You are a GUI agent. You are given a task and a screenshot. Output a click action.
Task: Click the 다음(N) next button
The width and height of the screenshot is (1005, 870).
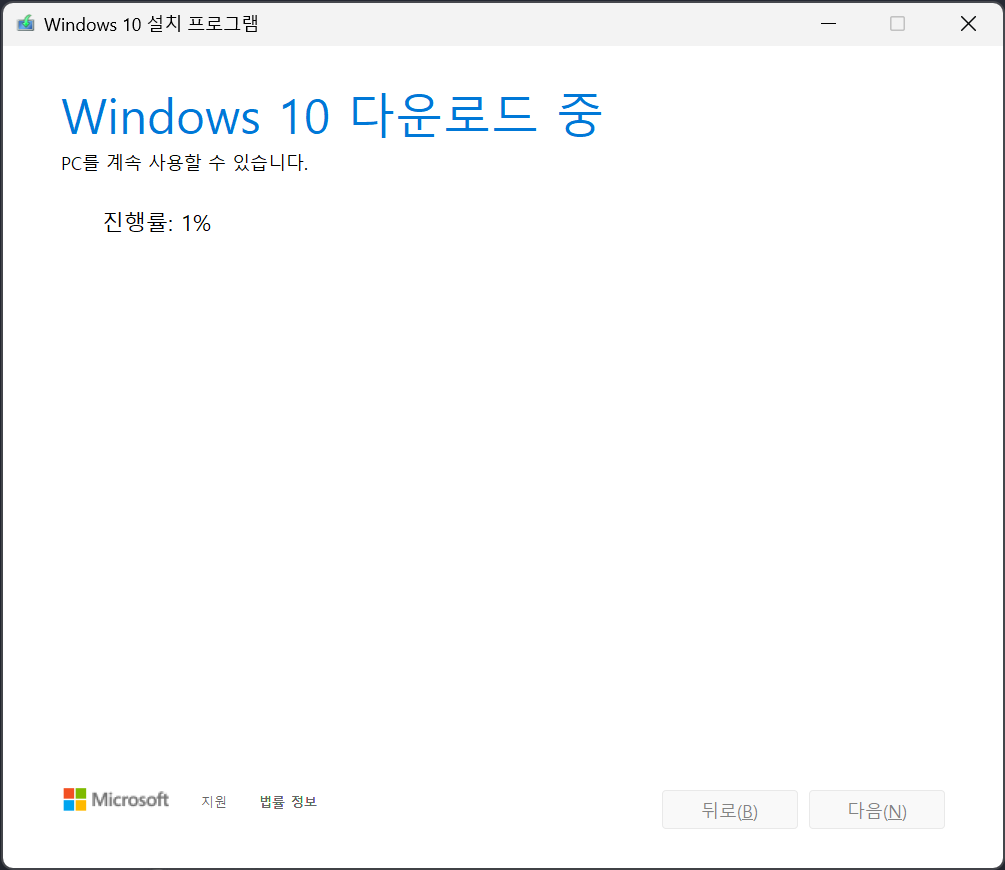(x=877, y=810)
